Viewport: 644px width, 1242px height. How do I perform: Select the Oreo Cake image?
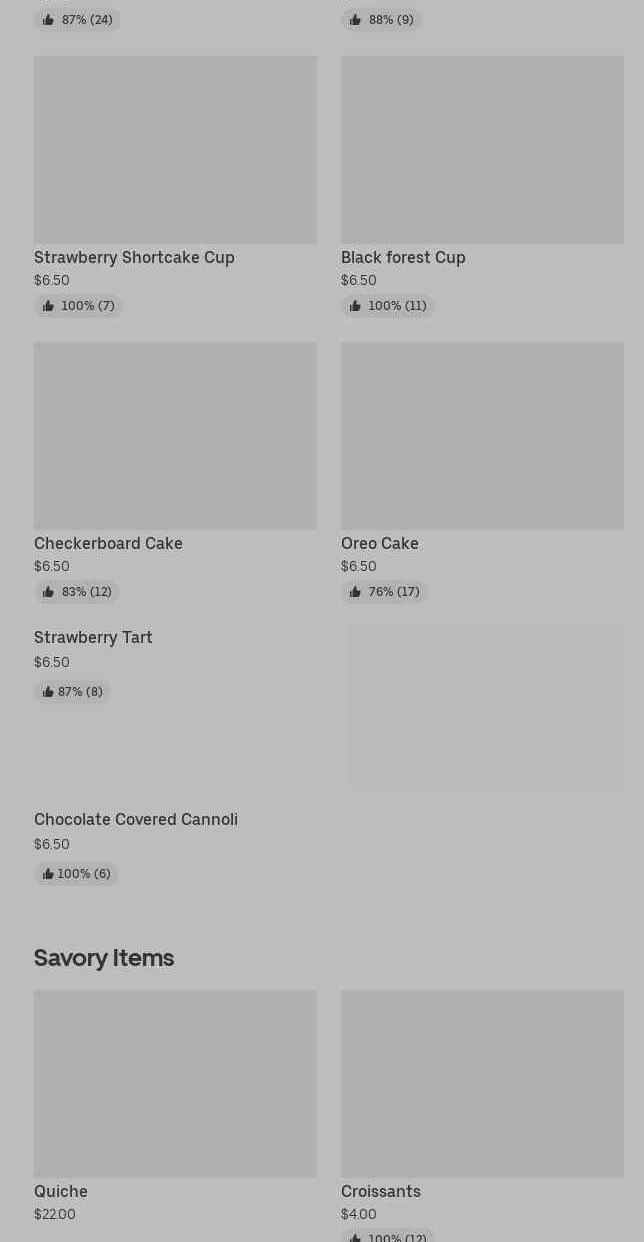[482, 436]
